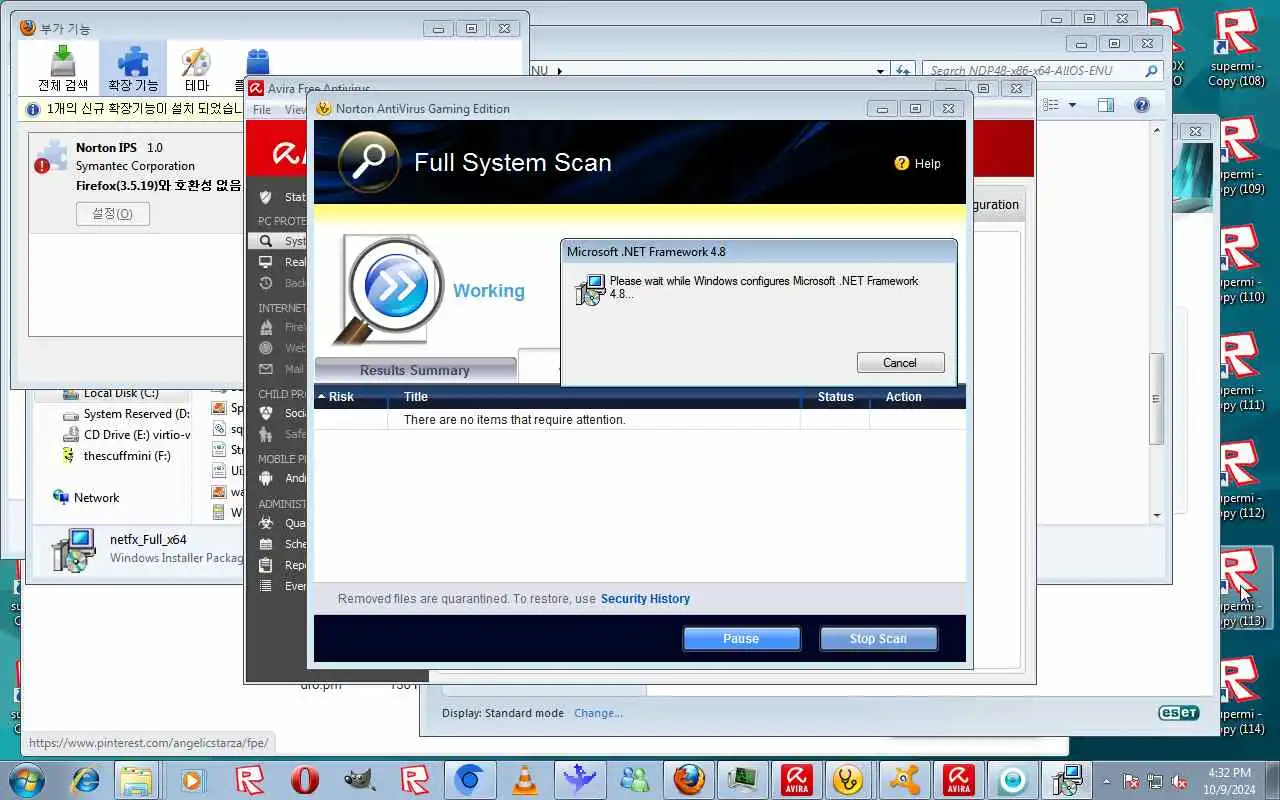Click the Stop Scan button
The width and height of the screenshot is (1280, 800).
878,639
